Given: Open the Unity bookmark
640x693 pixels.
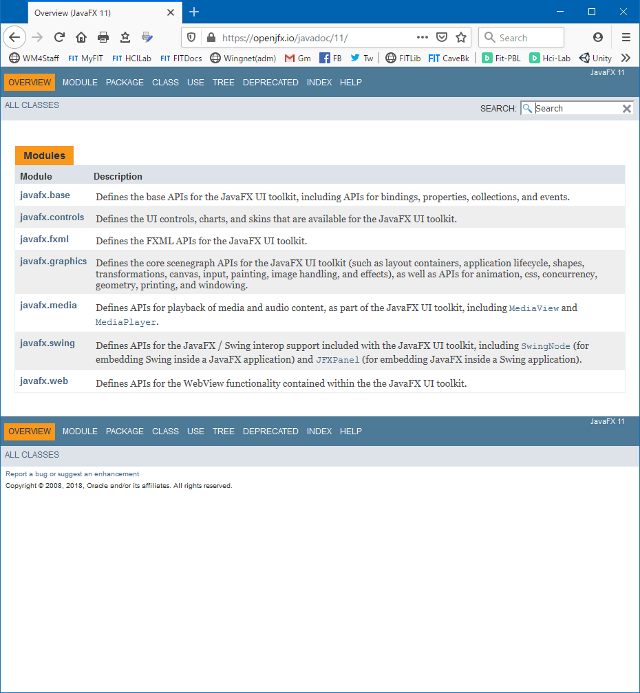Looking at the screenshot, I should click(x=596, y=58).
